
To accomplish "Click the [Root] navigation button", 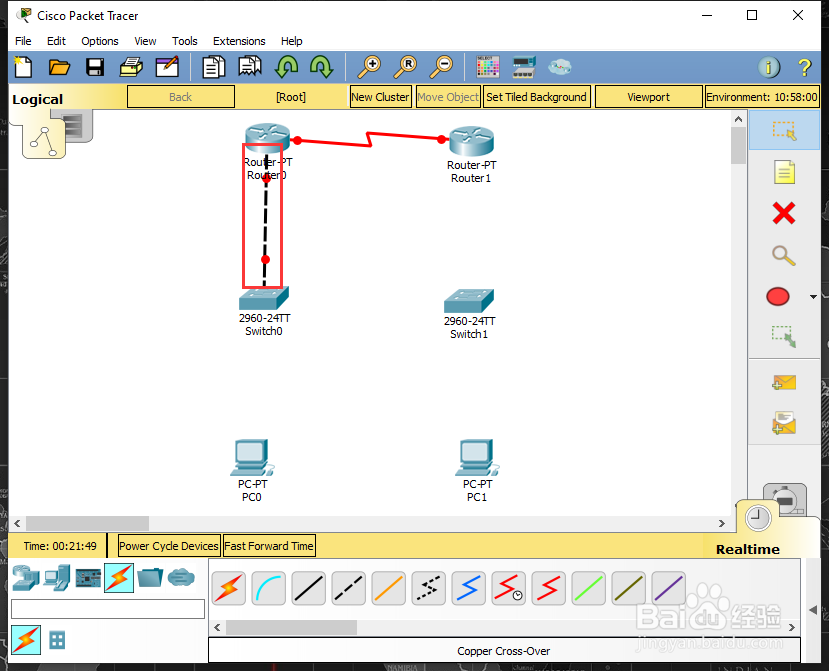I will coord(291,97).
